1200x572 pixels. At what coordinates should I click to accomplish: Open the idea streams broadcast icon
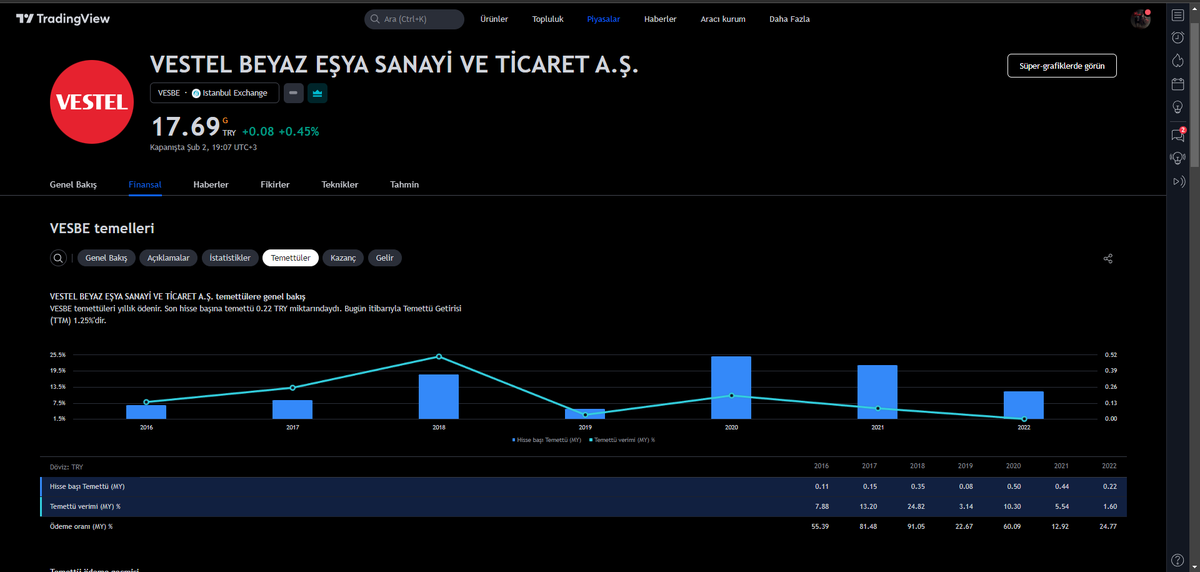[x=1178, y=158]
